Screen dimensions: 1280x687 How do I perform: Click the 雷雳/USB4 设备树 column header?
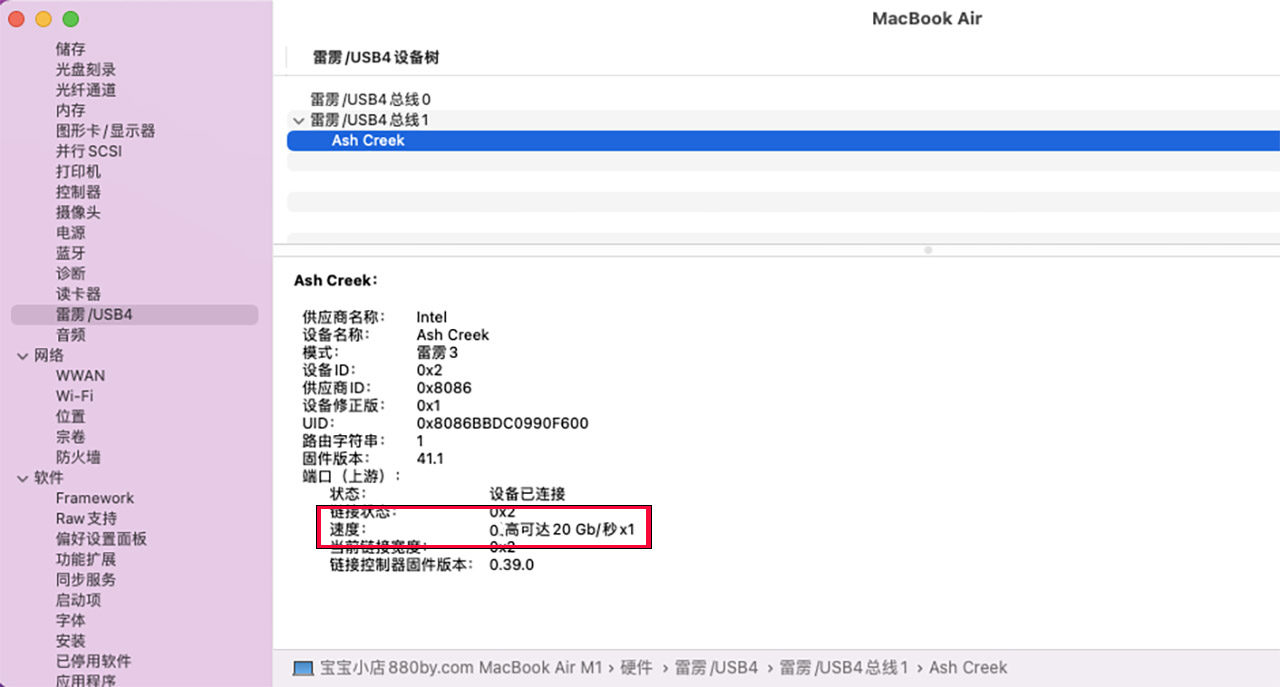[376, 58]
